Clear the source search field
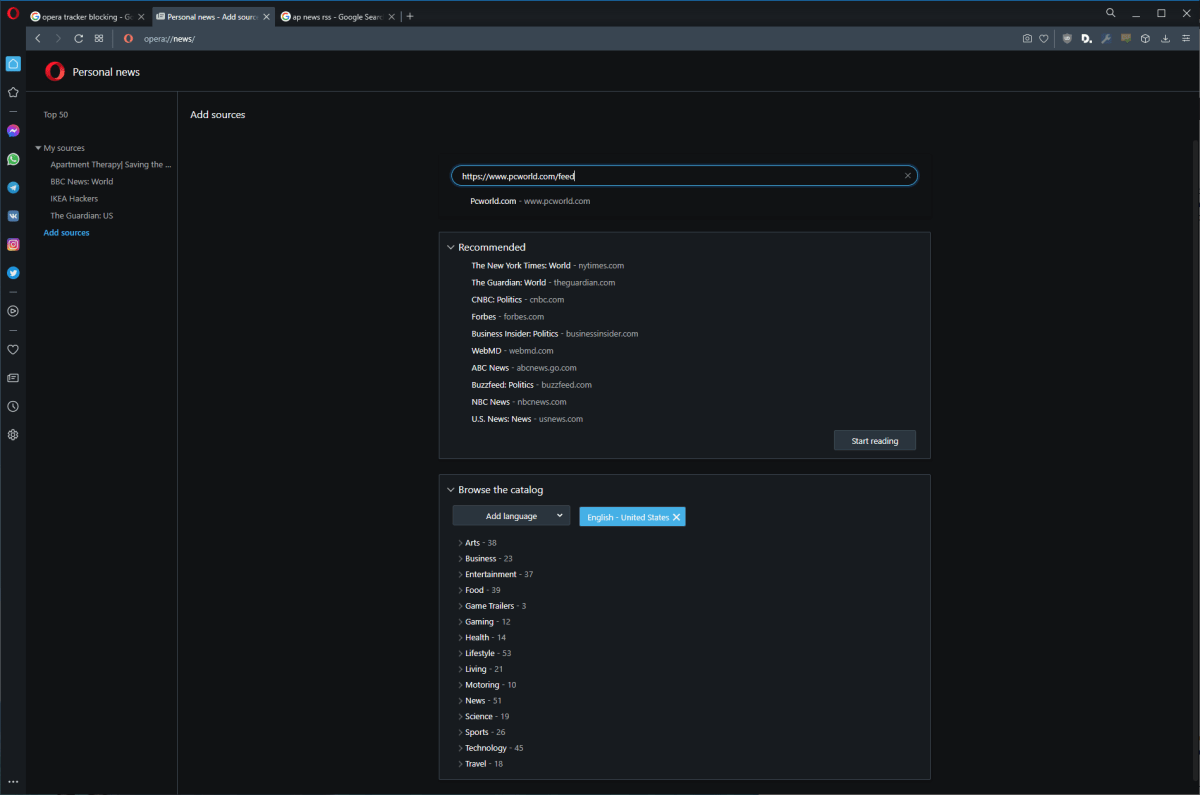 tap(908, 176)
